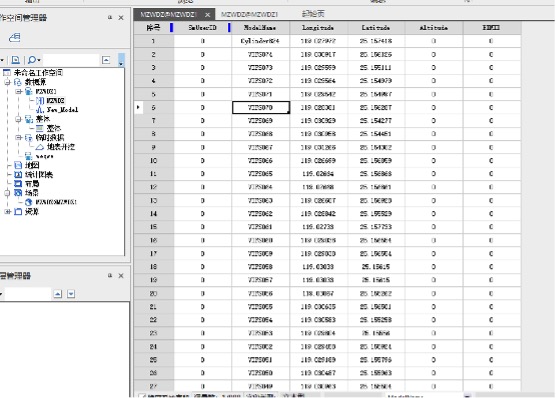Screen dimensions: 556x398
Task: Click the highlighted ModelName cell in row 6
Action: click(x=261, y=107)
